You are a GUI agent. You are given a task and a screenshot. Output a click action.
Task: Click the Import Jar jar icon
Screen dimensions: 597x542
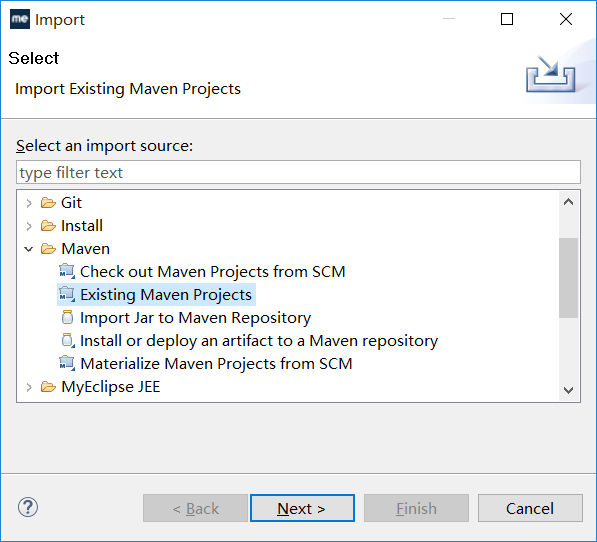67,317
